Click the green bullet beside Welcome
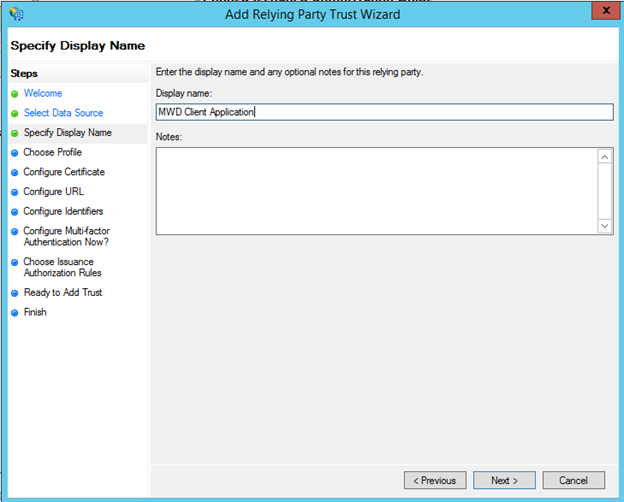Image resolution: width=624 pixels, height=502 pixels. pos(15,94)
